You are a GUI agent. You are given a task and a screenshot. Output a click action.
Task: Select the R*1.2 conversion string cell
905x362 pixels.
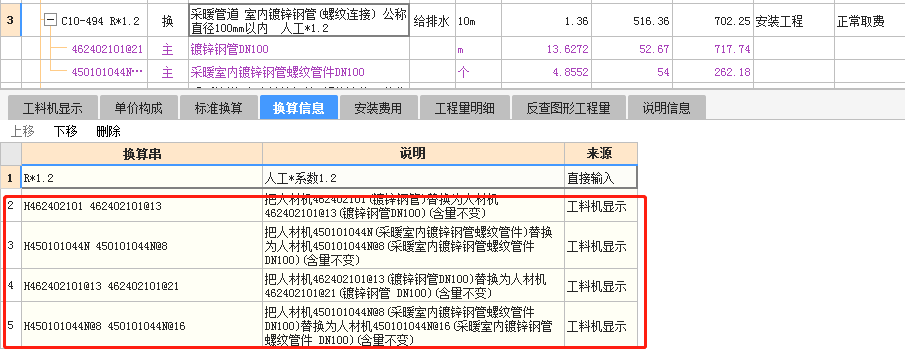(142, 178)
